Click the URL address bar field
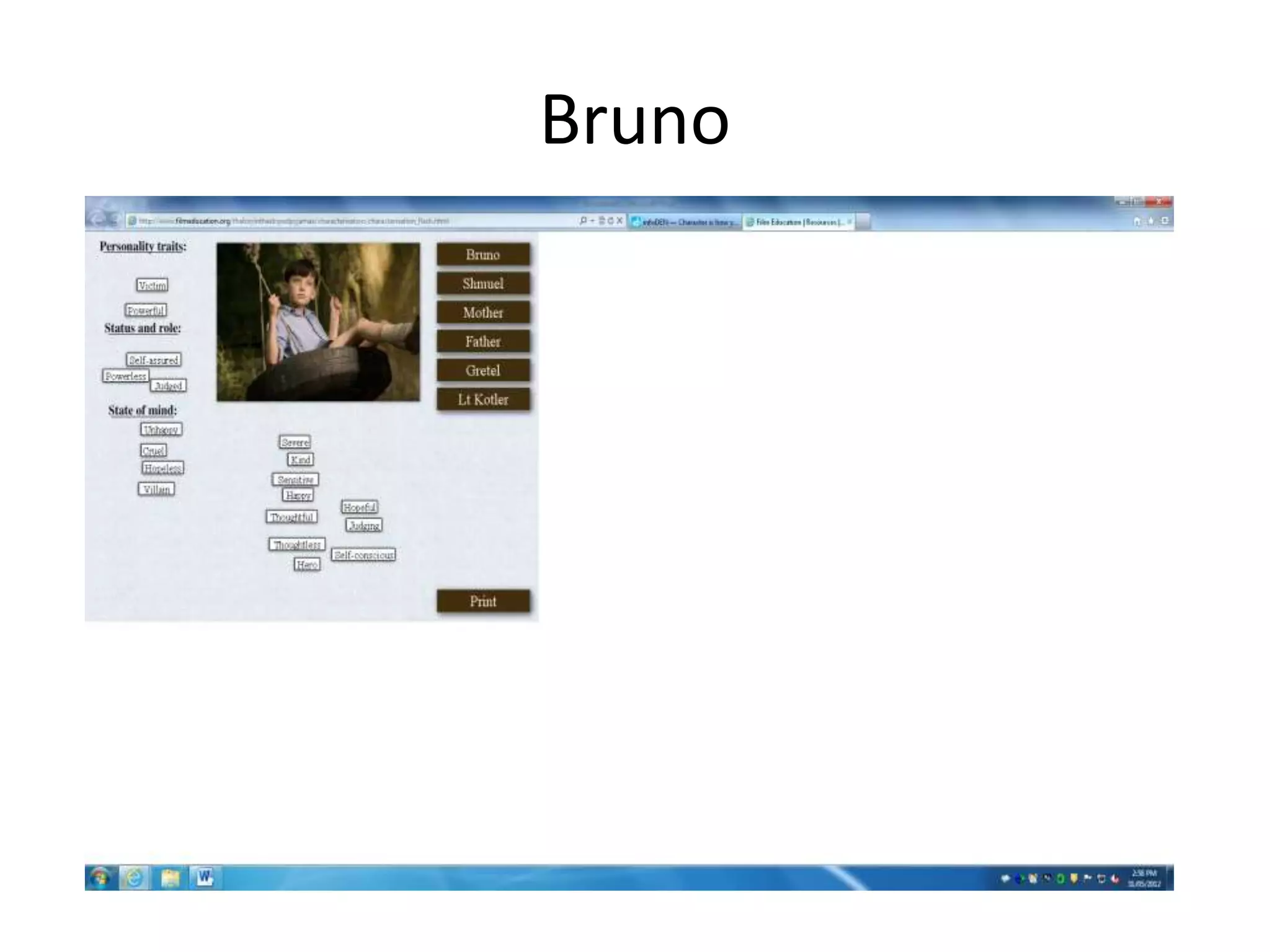1270x952 pixels. point(347,221)
